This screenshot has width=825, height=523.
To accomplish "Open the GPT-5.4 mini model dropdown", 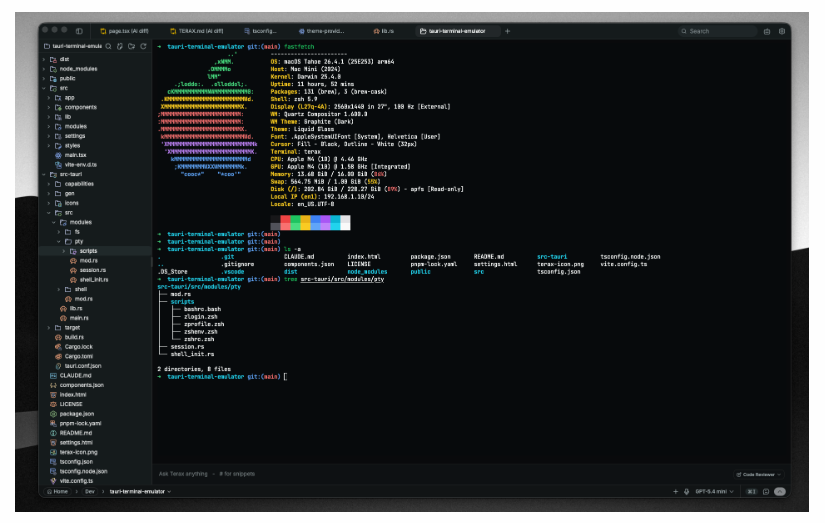I will tap(714, 492).
